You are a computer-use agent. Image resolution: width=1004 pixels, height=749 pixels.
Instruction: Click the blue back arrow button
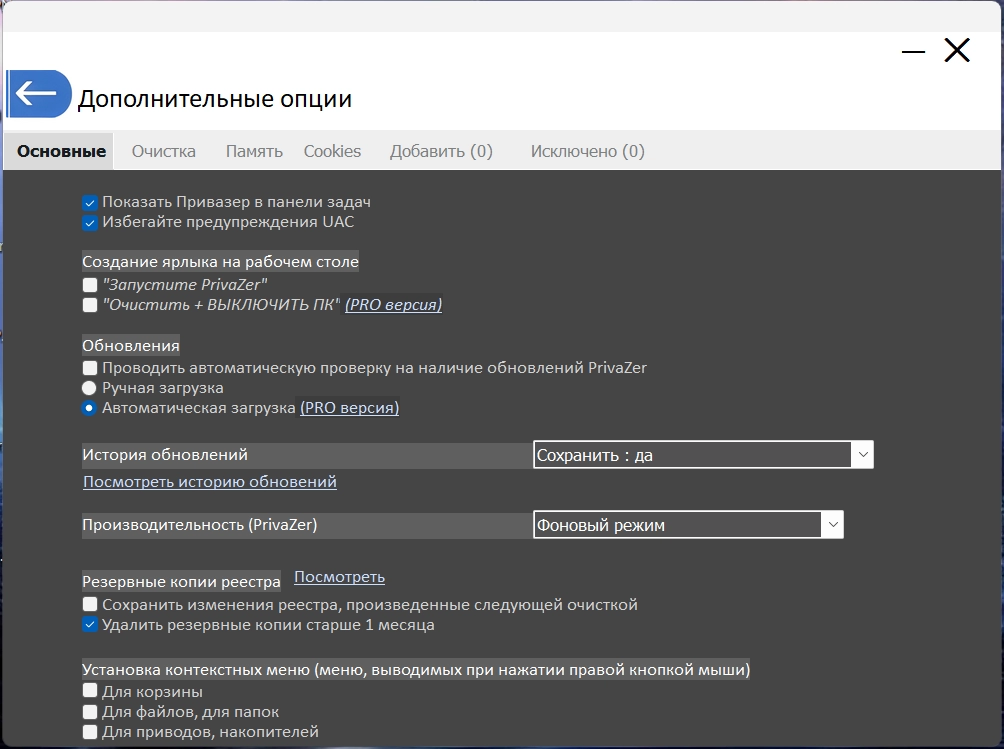(x=38, y=95)
